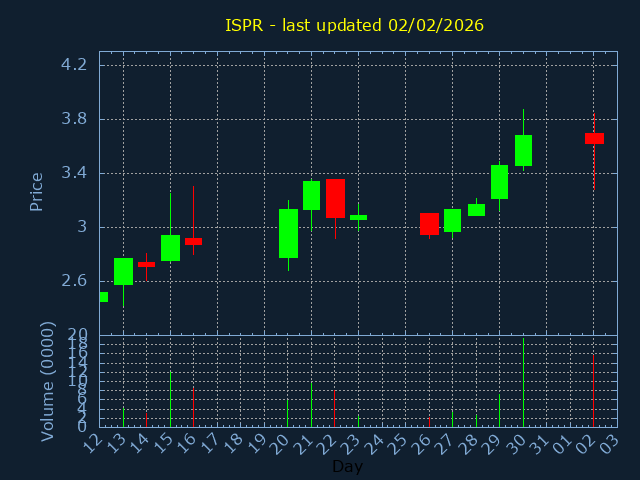The image size is (640, 480).
Task: Click the green volume bar on day 15
Action: (170, 399)
